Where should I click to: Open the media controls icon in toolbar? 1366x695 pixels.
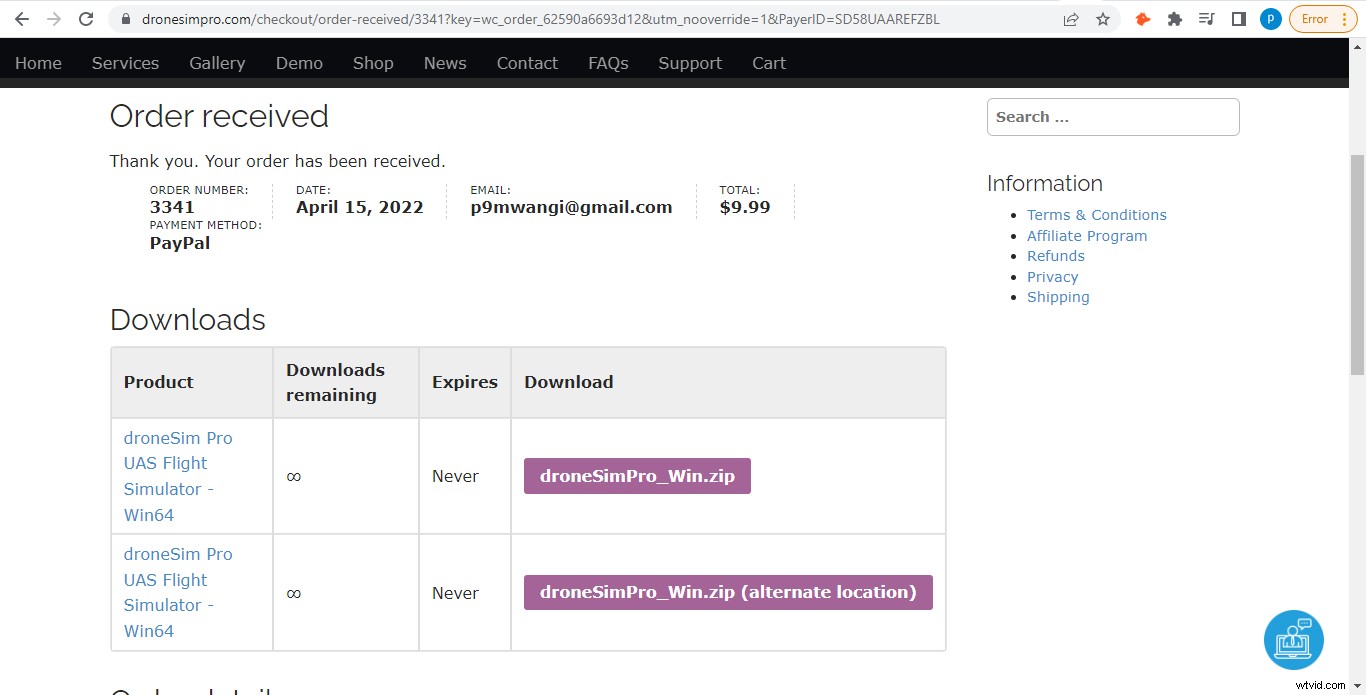1207,19
